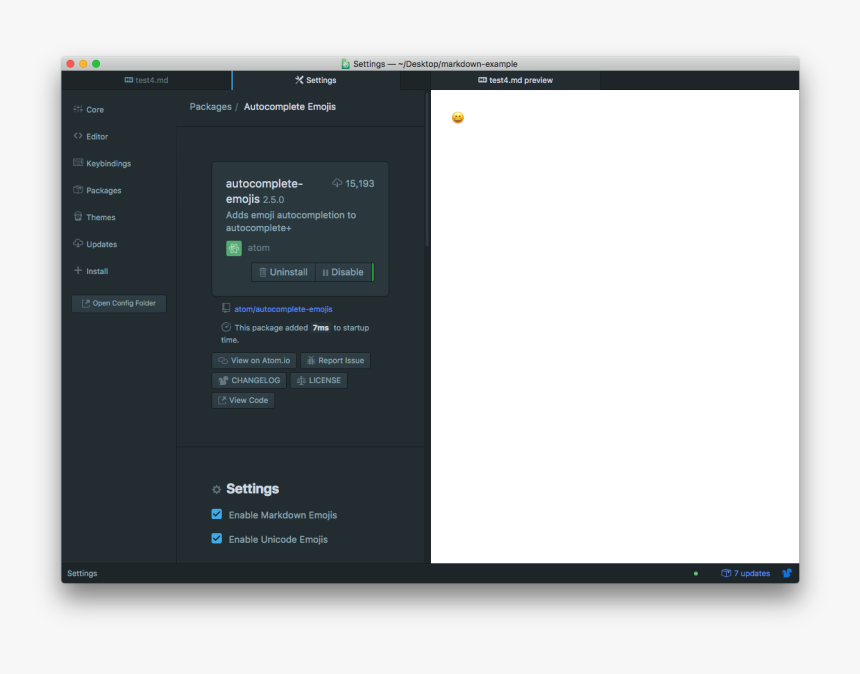The image size is (860, 674).
Task: Click the external link icon on View Code
Action: pyautogui.click(x=222, y=400)
